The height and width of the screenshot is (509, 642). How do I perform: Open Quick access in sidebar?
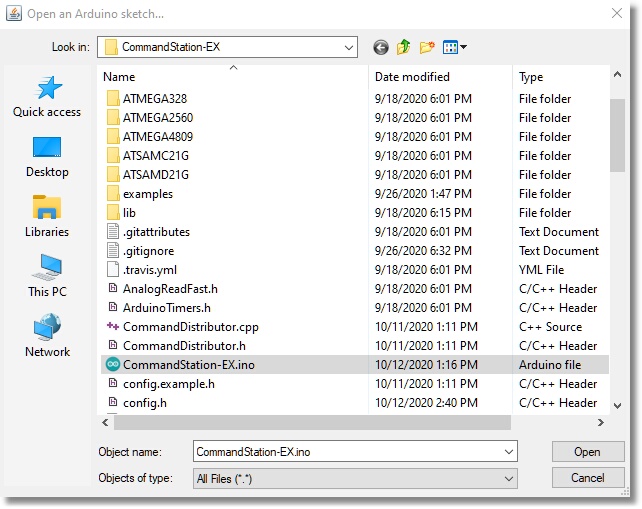click(47, 96)
